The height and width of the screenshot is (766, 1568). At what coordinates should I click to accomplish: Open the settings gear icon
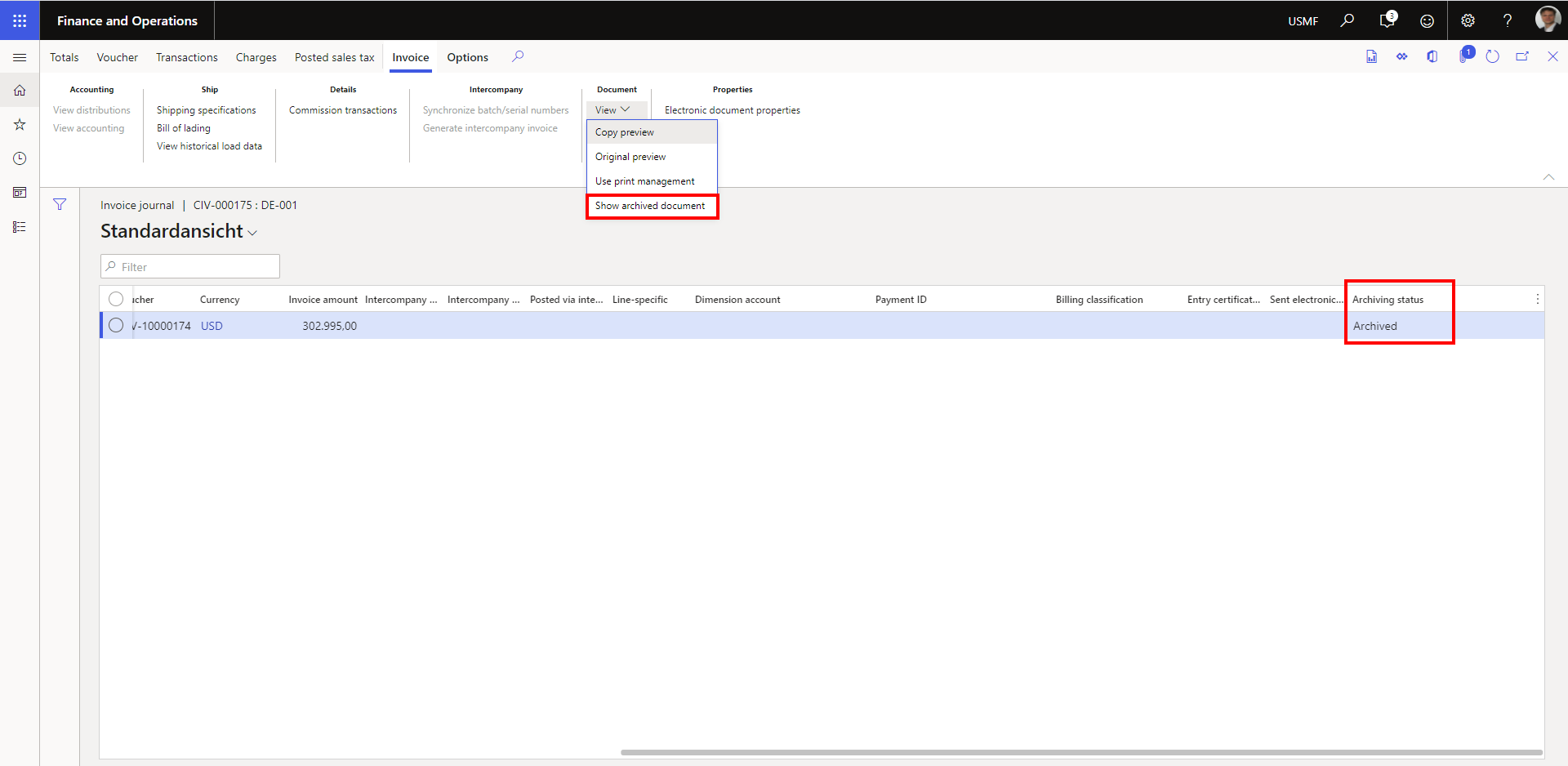[x=1468, y=21]
